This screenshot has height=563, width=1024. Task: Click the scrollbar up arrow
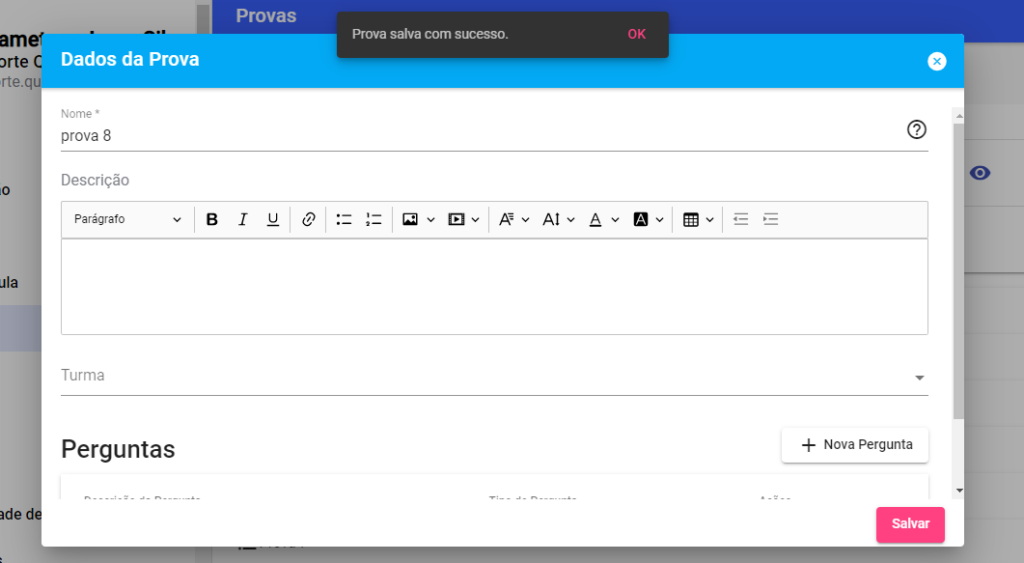(x=959, y=116)
